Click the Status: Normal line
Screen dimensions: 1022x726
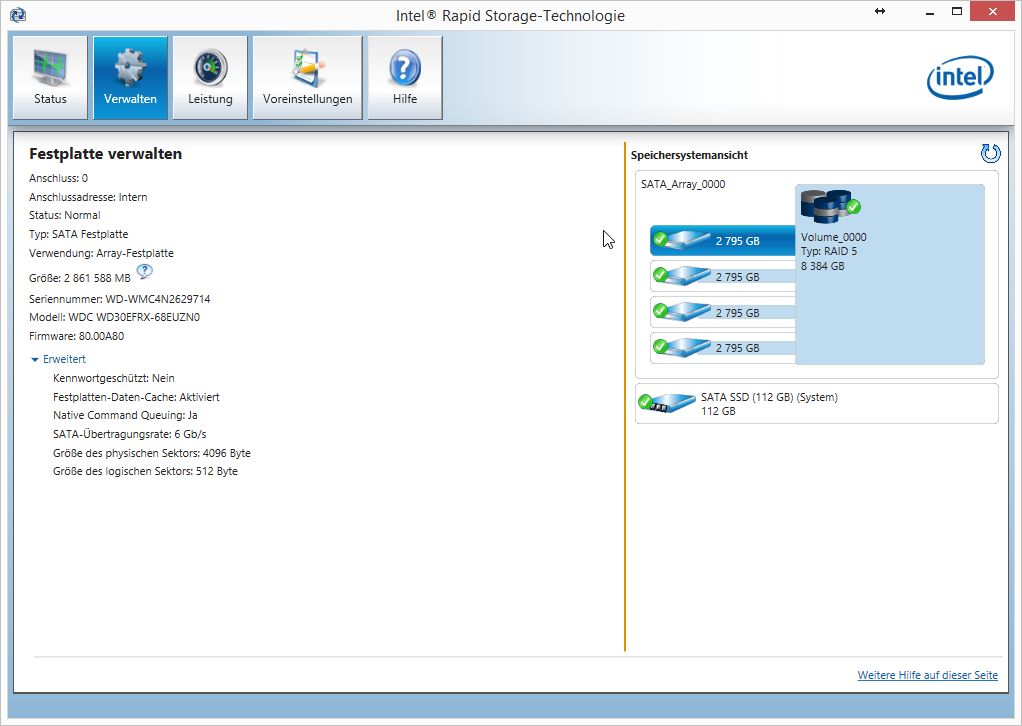[65, 215]
